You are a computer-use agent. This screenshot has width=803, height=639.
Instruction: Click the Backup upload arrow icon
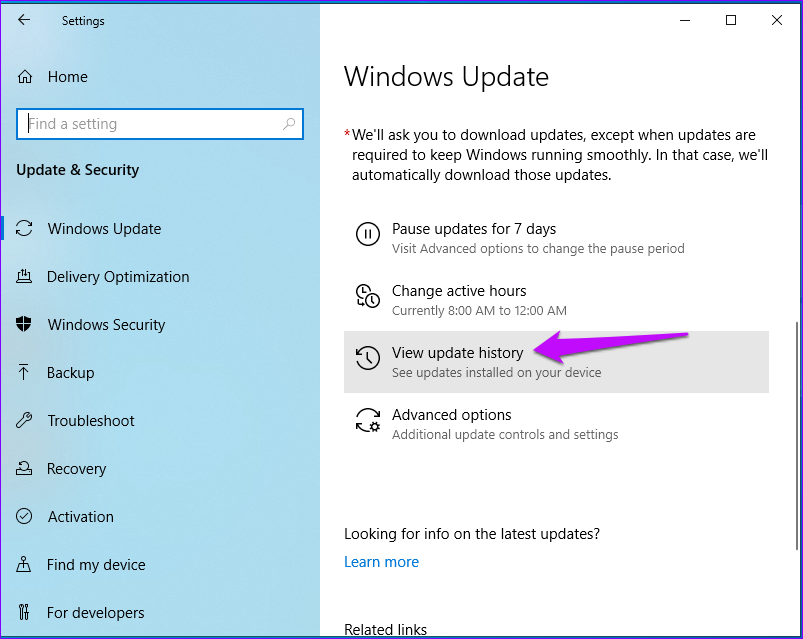(24, 372)
